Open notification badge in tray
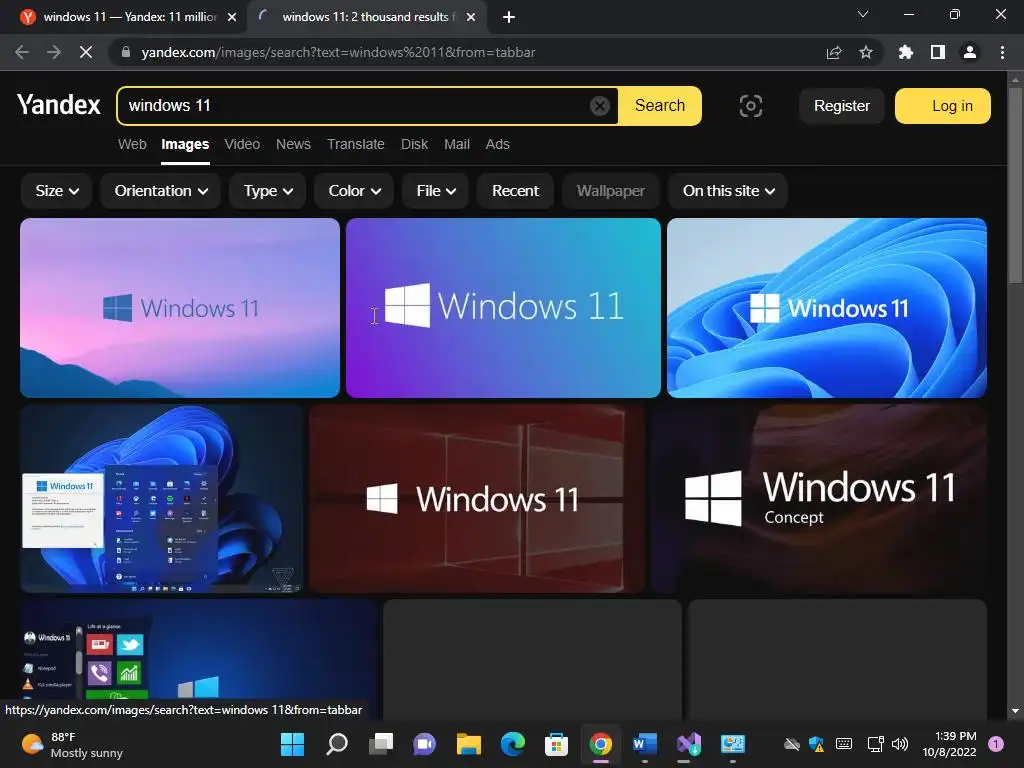Screen dimensions: 1024x768 [996, 744]
